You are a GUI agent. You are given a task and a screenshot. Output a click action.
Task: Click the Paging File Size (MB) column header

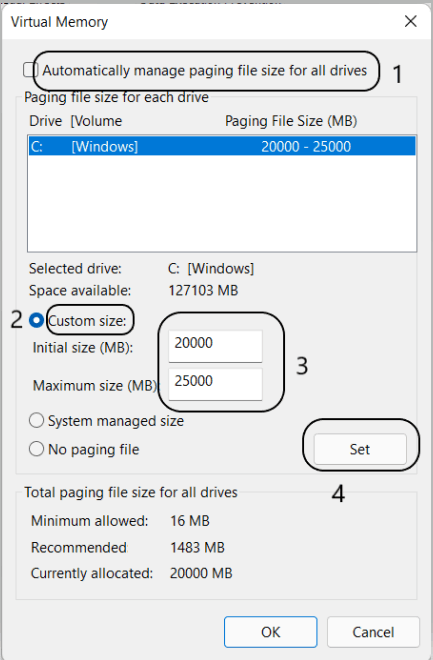tap(291, 121)
